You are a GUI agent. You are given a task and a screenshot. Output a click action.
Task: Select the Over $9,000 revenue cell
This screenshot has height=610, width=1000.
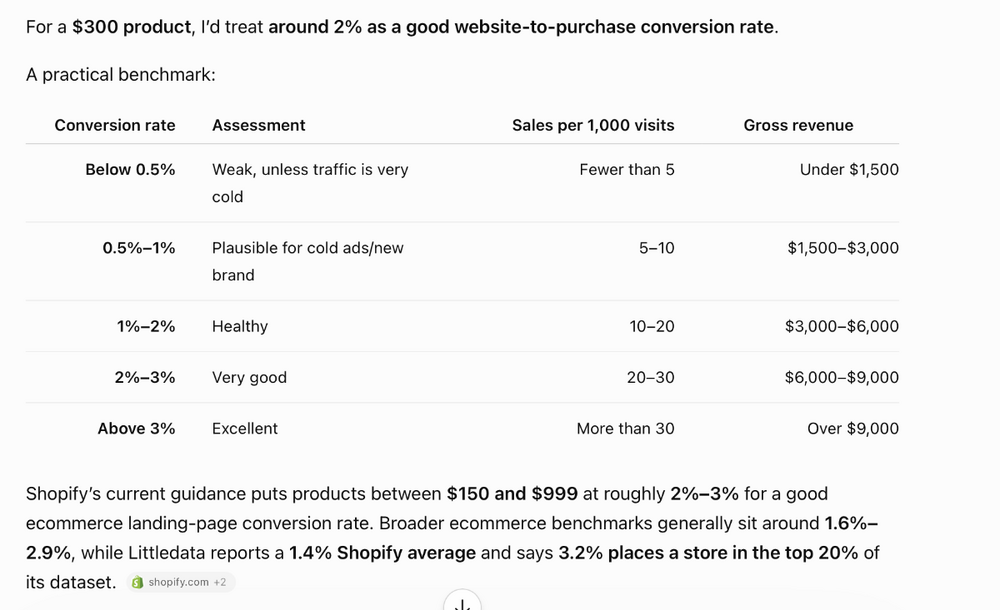click(x=853, y=429)
